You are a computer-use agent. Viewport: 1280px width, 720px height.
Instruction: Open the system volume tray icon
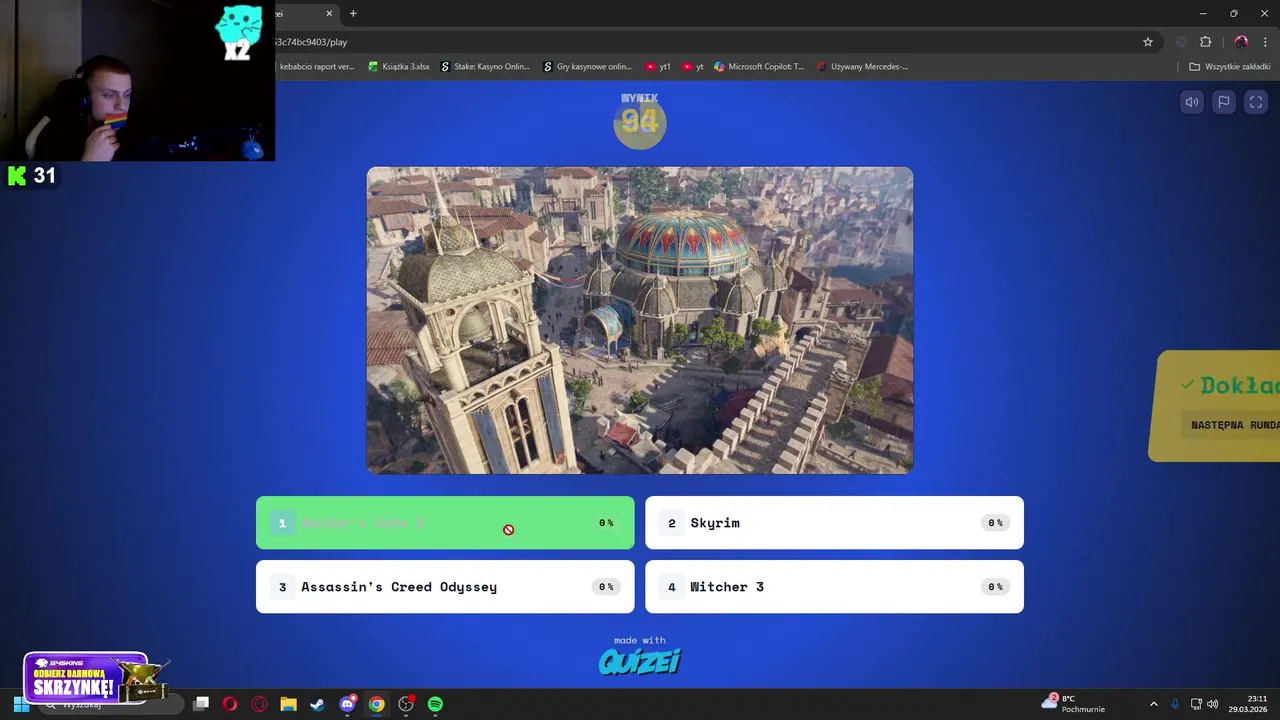[x=1212, y=704]
